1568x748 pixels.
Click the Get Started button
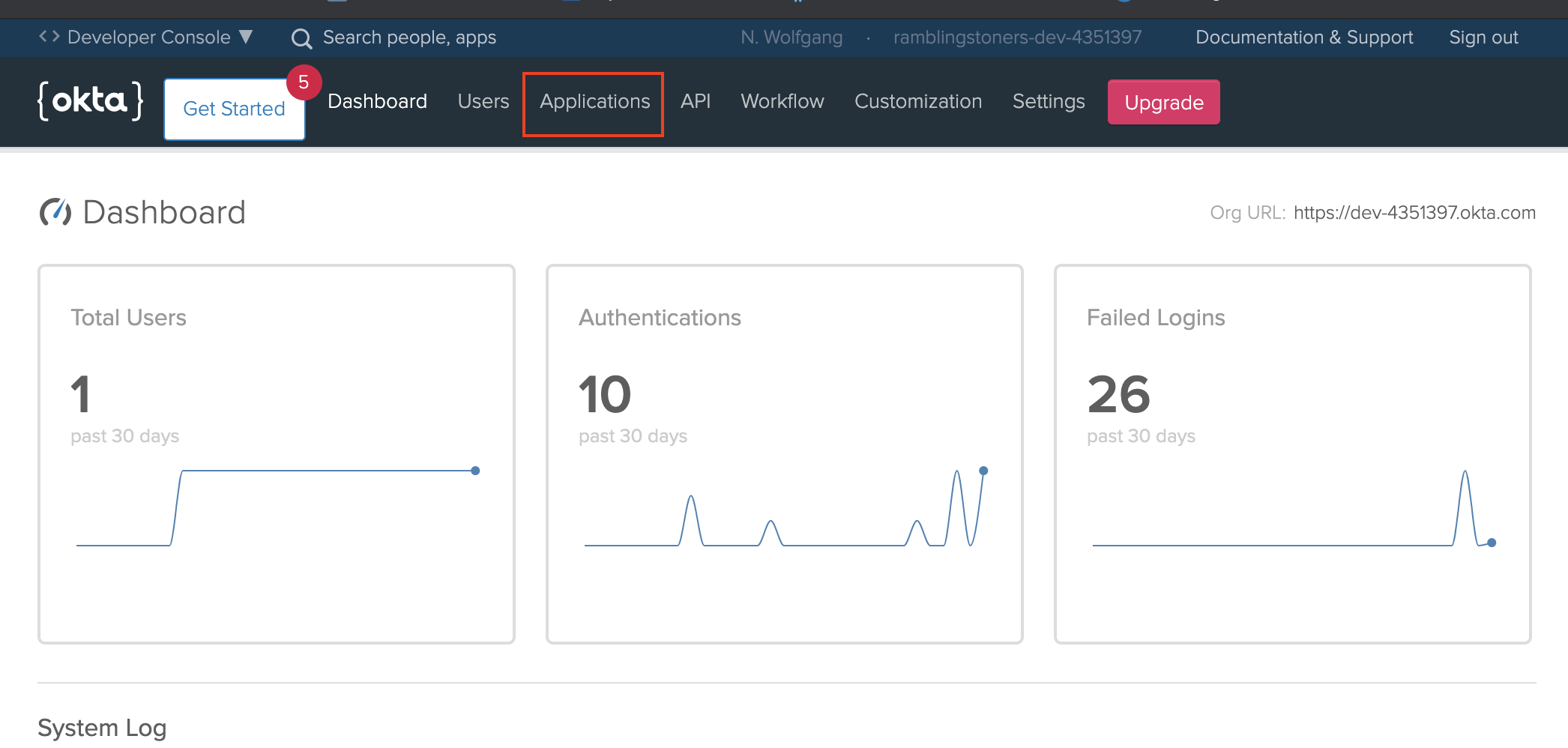[x=234, y=109]
